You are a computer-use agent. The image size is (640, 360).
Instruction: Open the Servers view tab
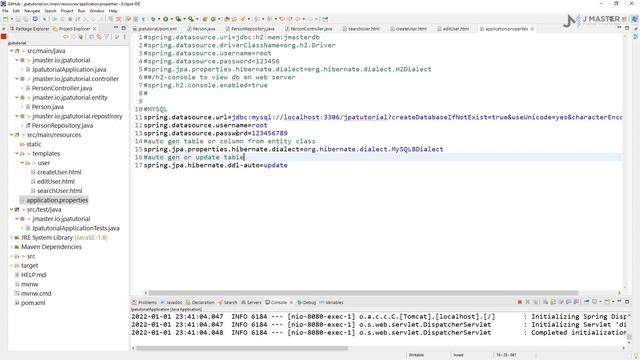tap(251, 302)
